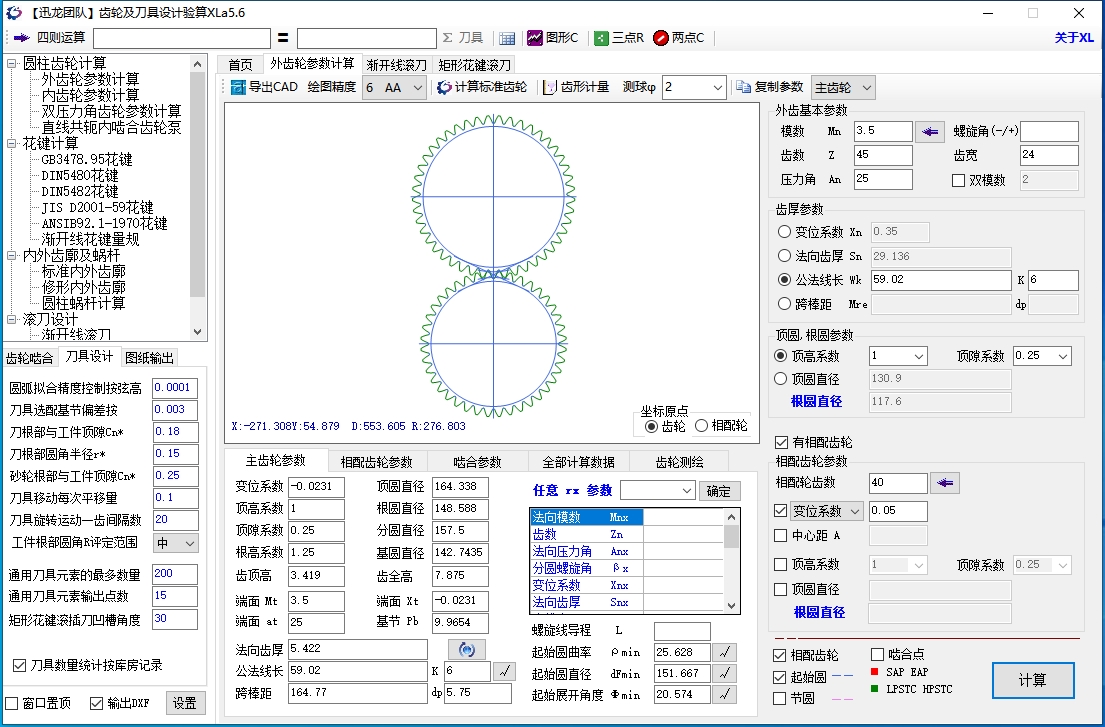Switch to the 图纸输出 tab
The height and width of the screenshot is (727, 1105).
point(149,358)
